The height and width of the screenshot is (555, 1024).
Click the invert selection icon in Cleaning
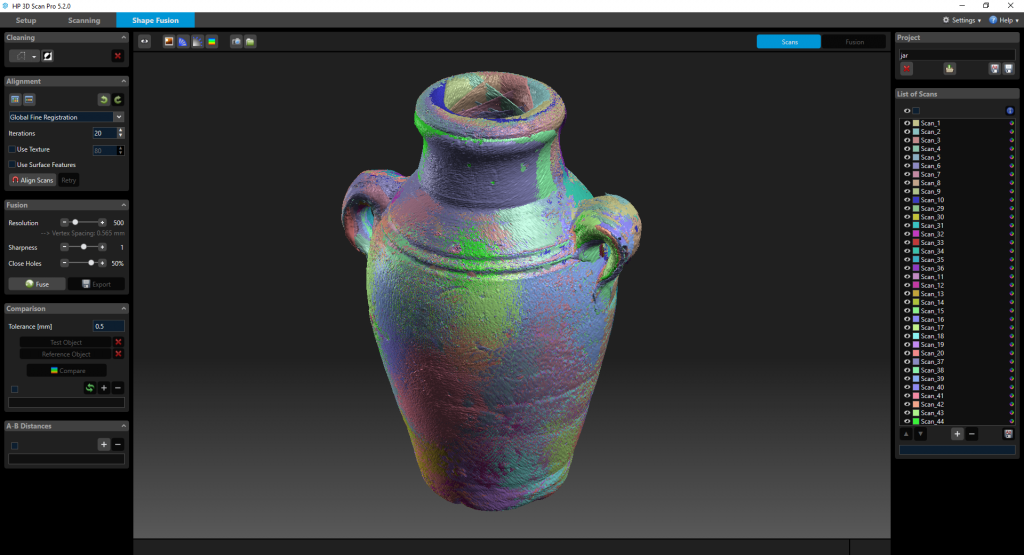tap(47, 56)
